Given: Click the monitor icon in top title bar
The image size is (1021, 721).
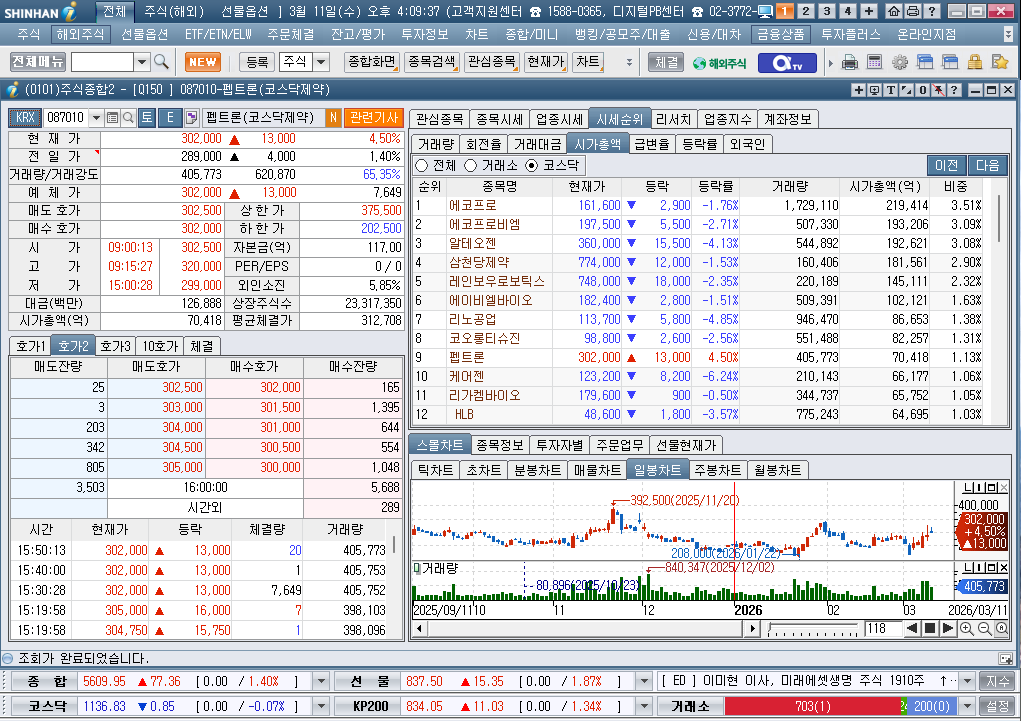Looking at the screenshot, I should (x=765, y=11).
